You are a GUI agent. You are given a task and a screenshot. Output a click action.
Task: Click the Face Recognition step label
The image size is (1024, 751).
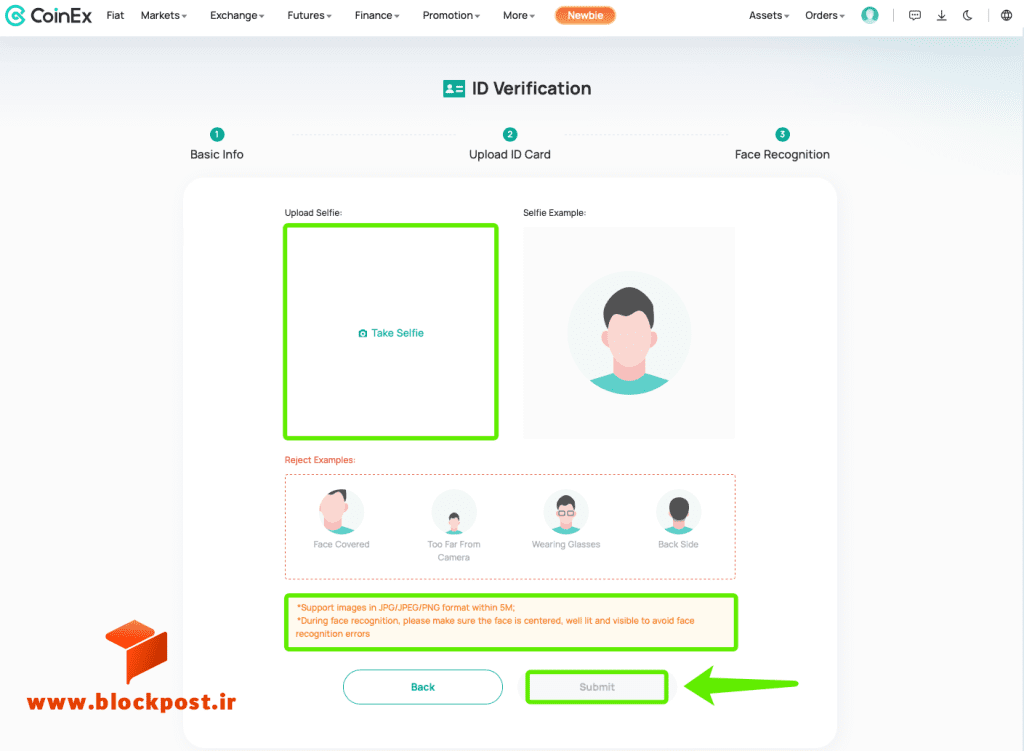782,155
